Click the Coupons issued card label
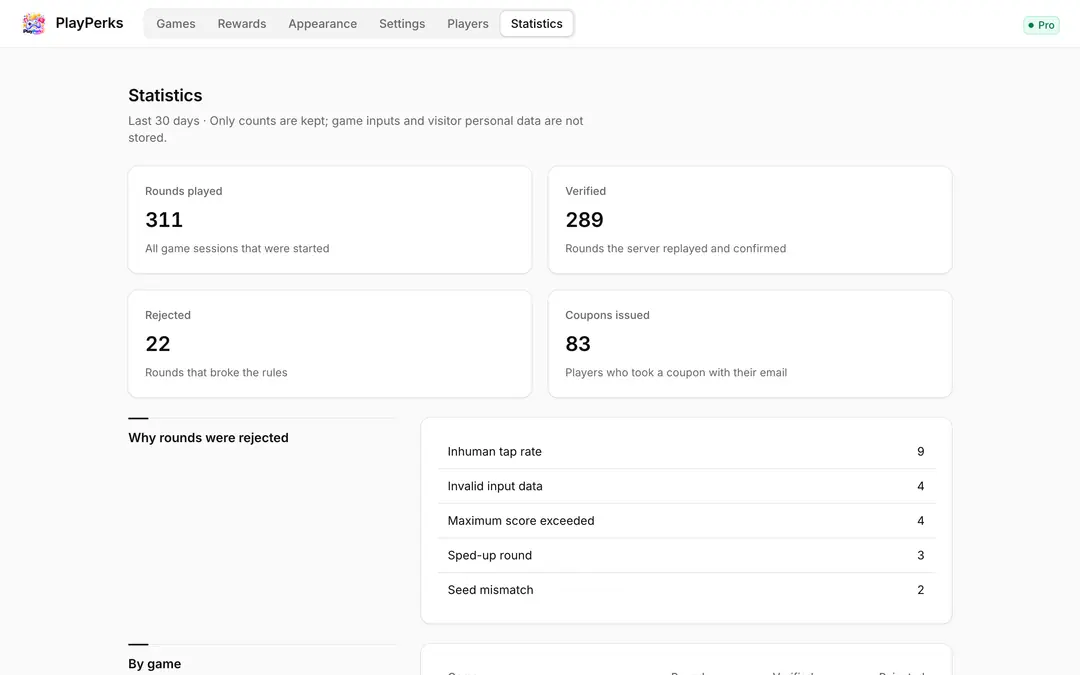Image resolution: width=1080 pixels, height=675 pixels. (x=608, y=315)
